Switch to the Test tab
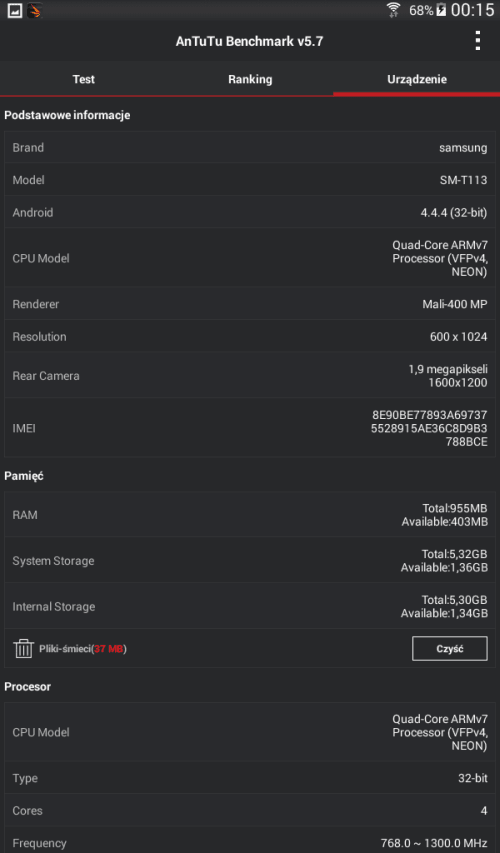 83,79
